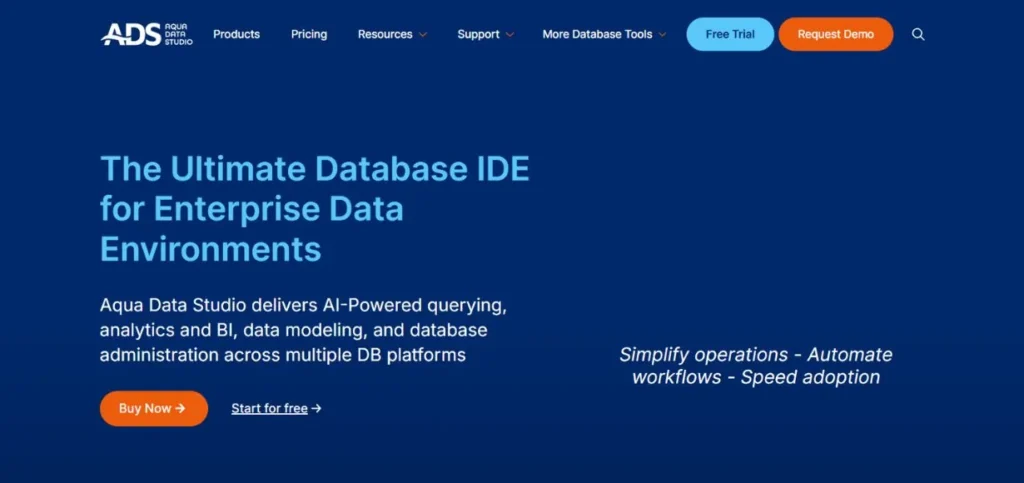Expand the Support dropdown chevron
1024x483 pixels.
coord(510,35)
